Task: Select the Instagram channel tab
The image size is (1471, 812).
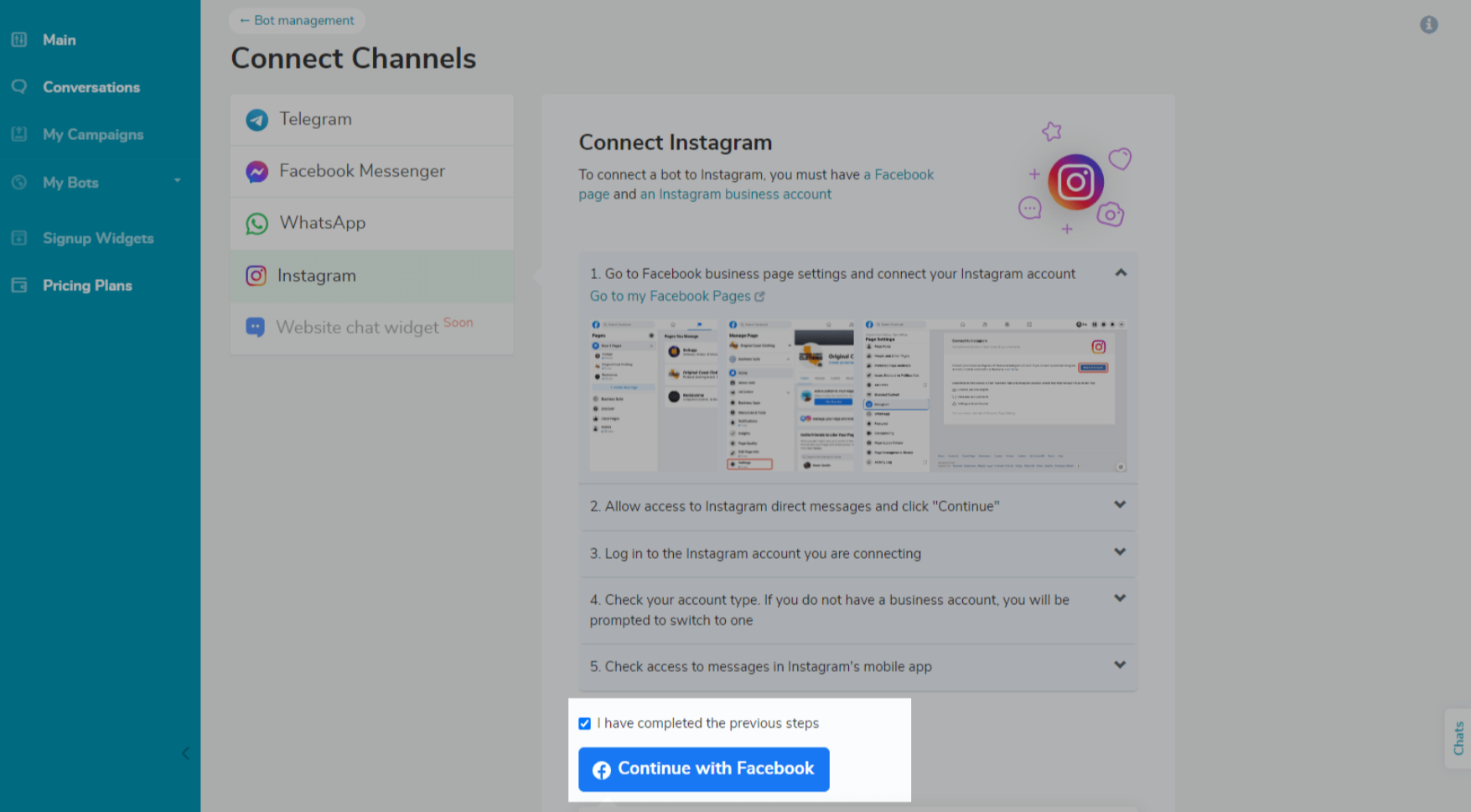Action: click(x=372, y=276)
